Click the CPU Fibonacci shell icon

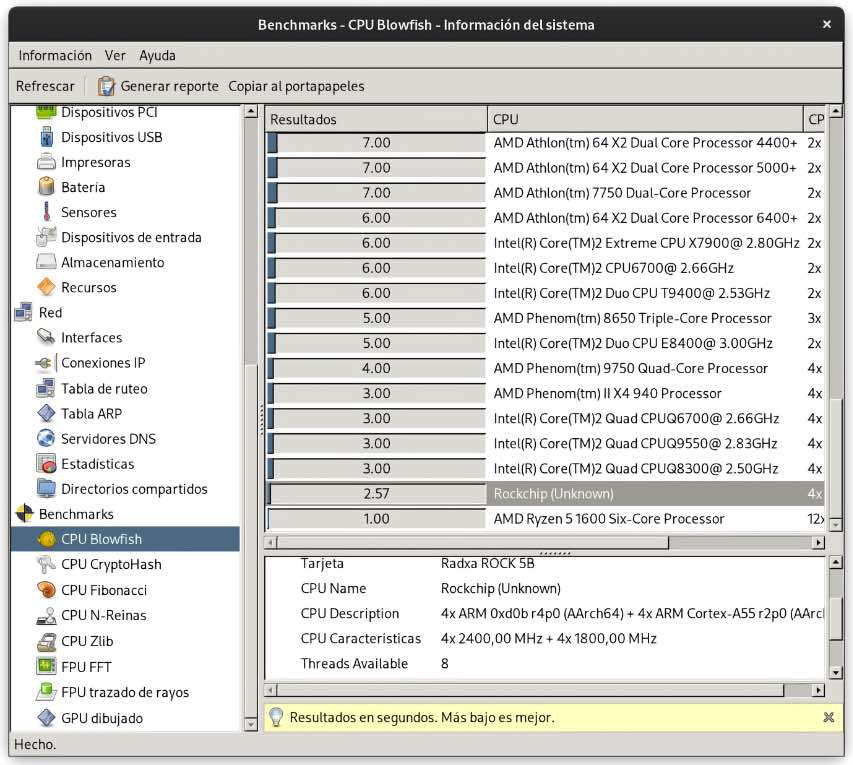(46, 590)
